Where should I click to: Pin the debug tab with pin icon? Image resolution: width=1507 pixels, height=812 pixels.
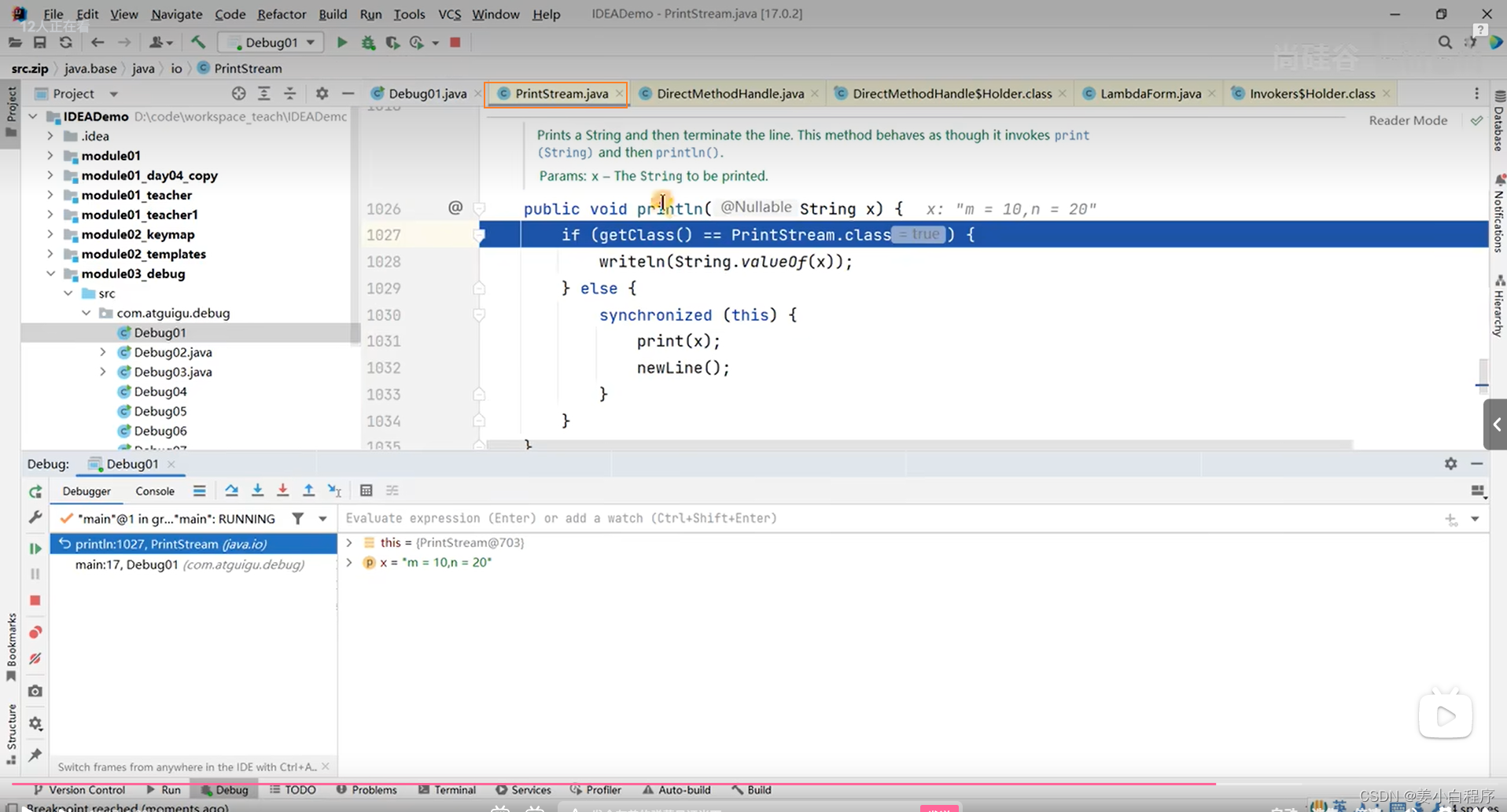(x=35, y=755)
